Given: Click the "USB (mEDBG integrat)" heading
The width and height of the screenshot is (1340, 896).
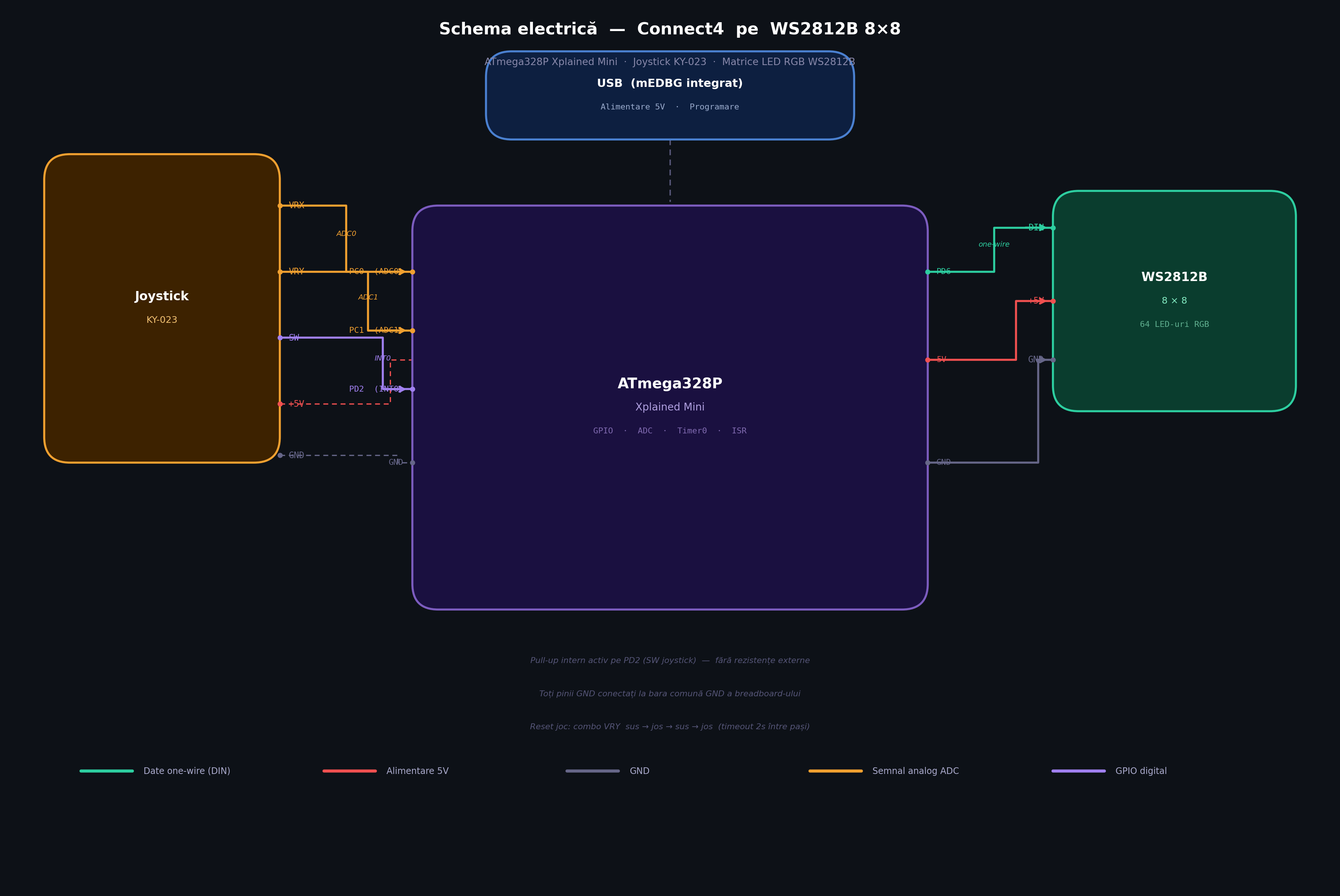Looking at the screenshot, I should pyautogui.click(x=670, y=84).
